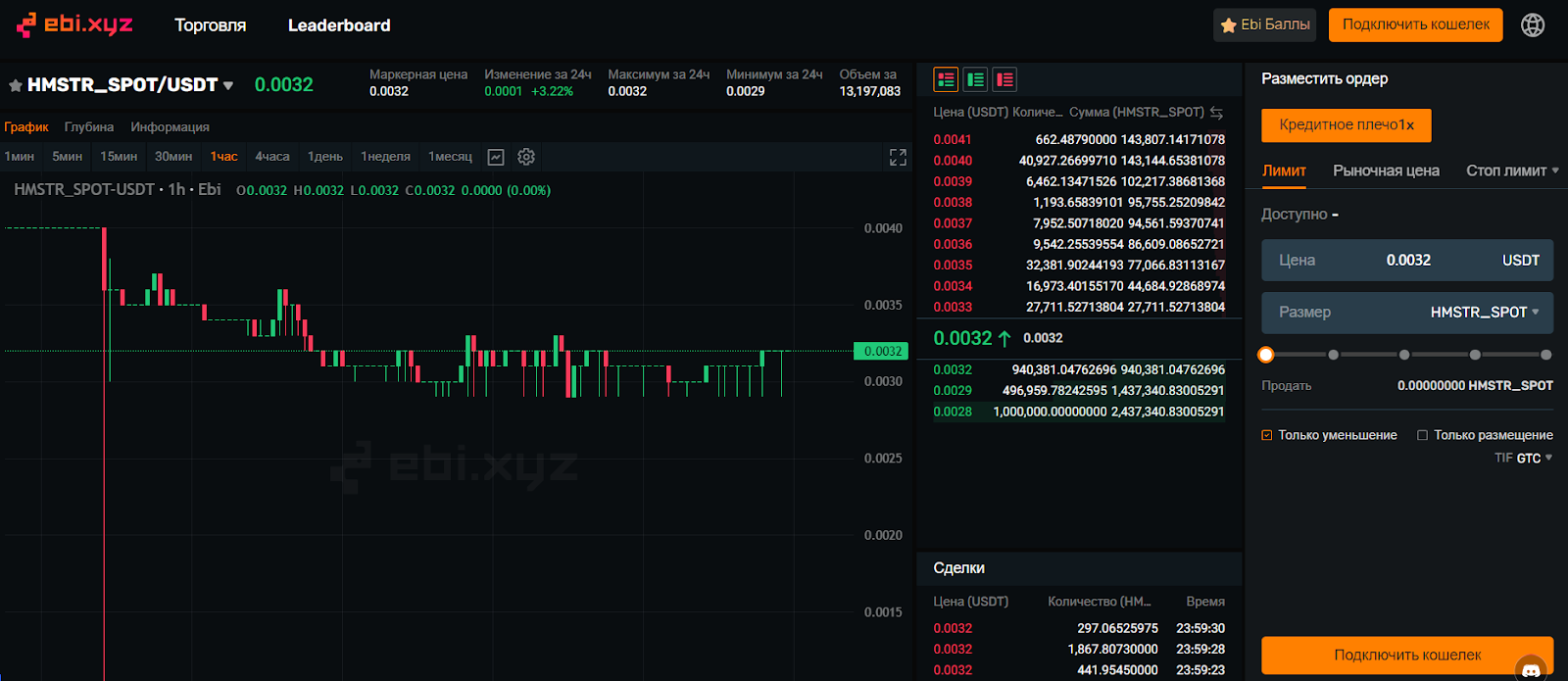Show both bids and asks order book view
Viewport: 1568px width, 681px height.
946,79
